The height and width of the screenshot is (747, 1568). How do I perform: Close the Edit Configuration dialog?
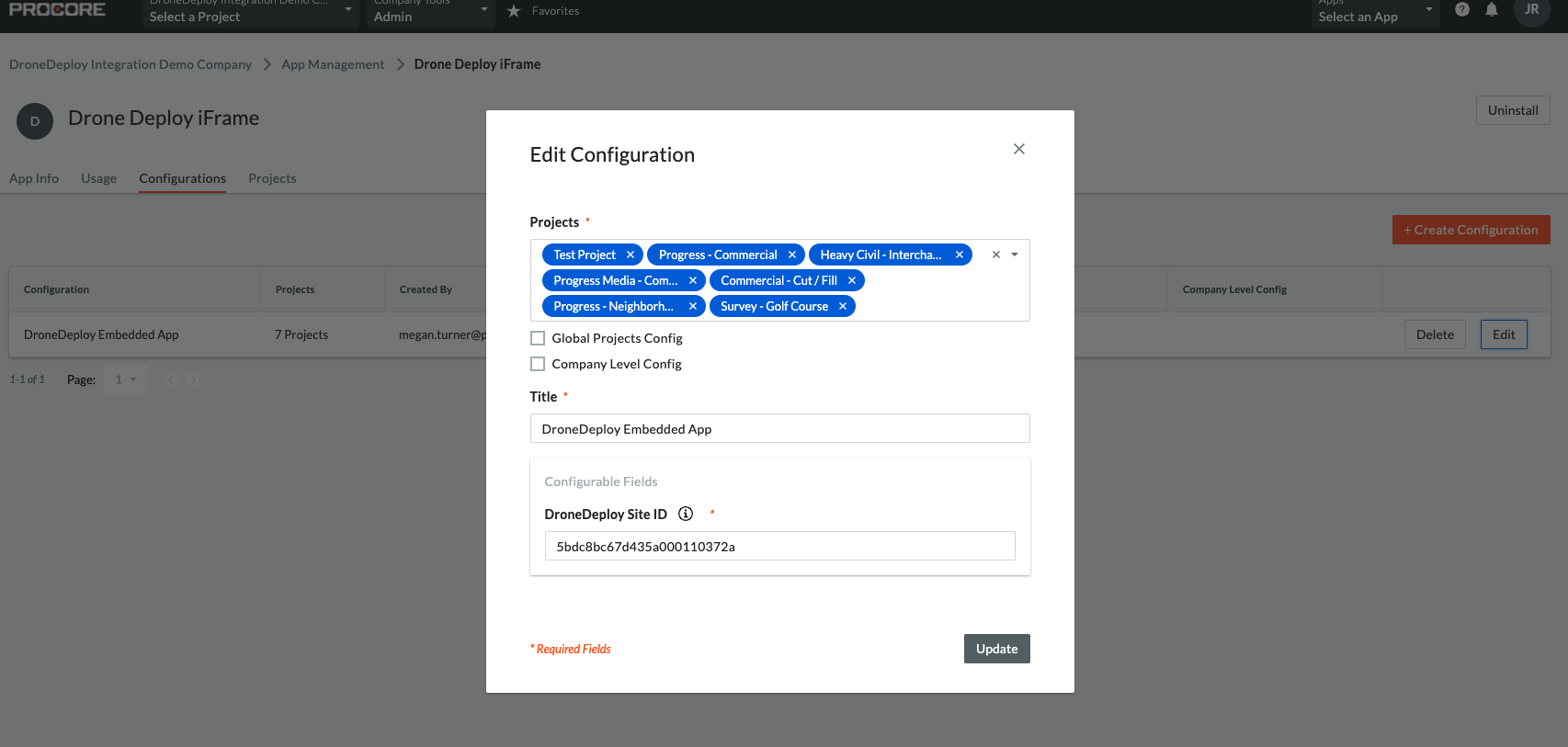click(1018, 149)
